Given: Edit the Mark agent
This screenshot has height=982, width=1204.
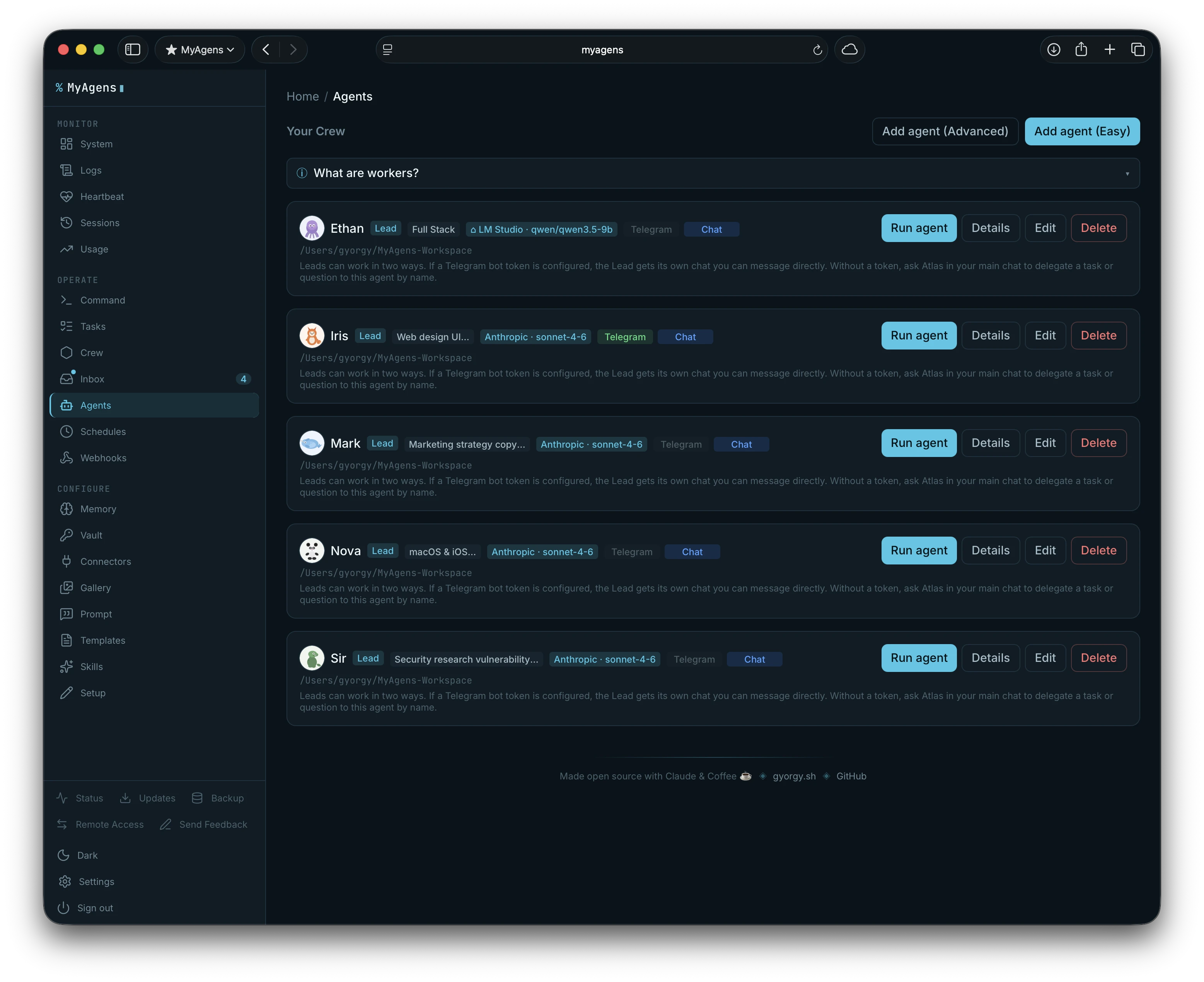Looking at the screenshot, I should click(1045, 443).
